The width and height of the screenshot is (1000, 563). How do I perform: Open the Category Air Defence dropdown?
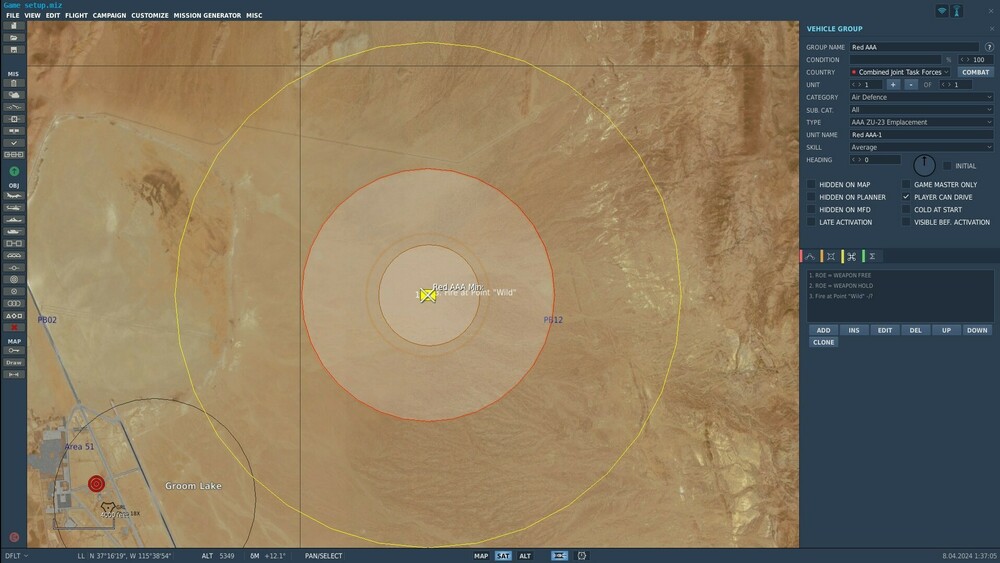(x=921, y=97)
